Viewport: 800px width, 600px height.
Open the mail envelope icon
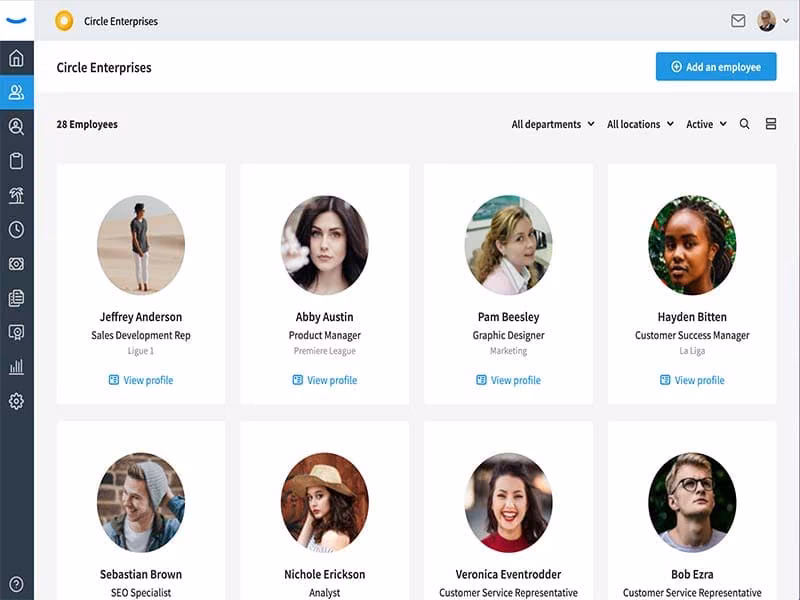pos(738,21)
